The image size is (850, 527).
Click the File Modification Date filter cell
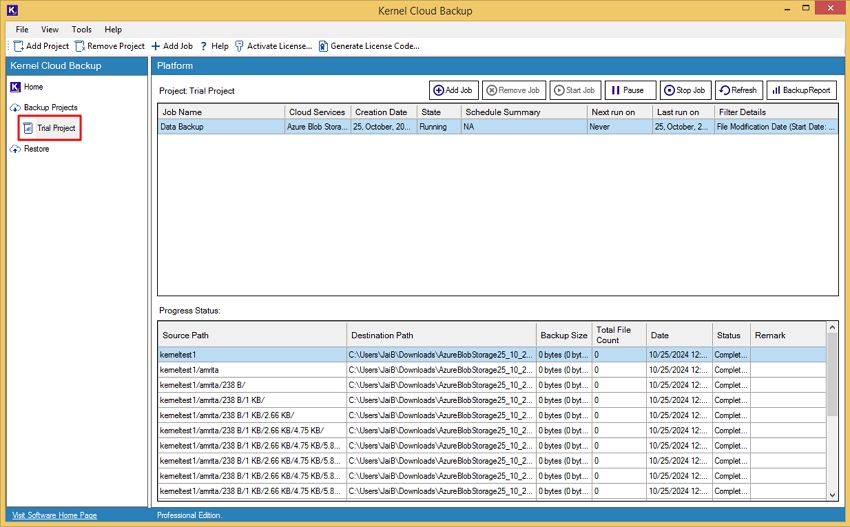(x=776, y=127)
